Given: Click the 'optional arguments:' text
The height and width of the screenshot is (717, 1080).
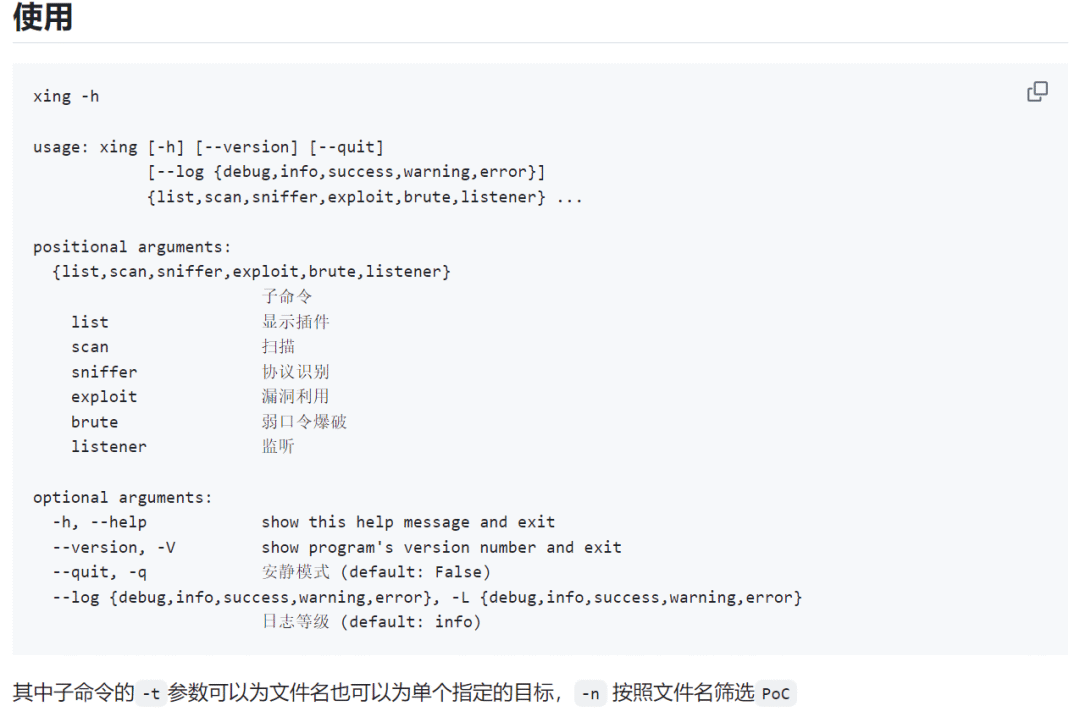Looking at the screenshot, I should click(x=123, y=497).
